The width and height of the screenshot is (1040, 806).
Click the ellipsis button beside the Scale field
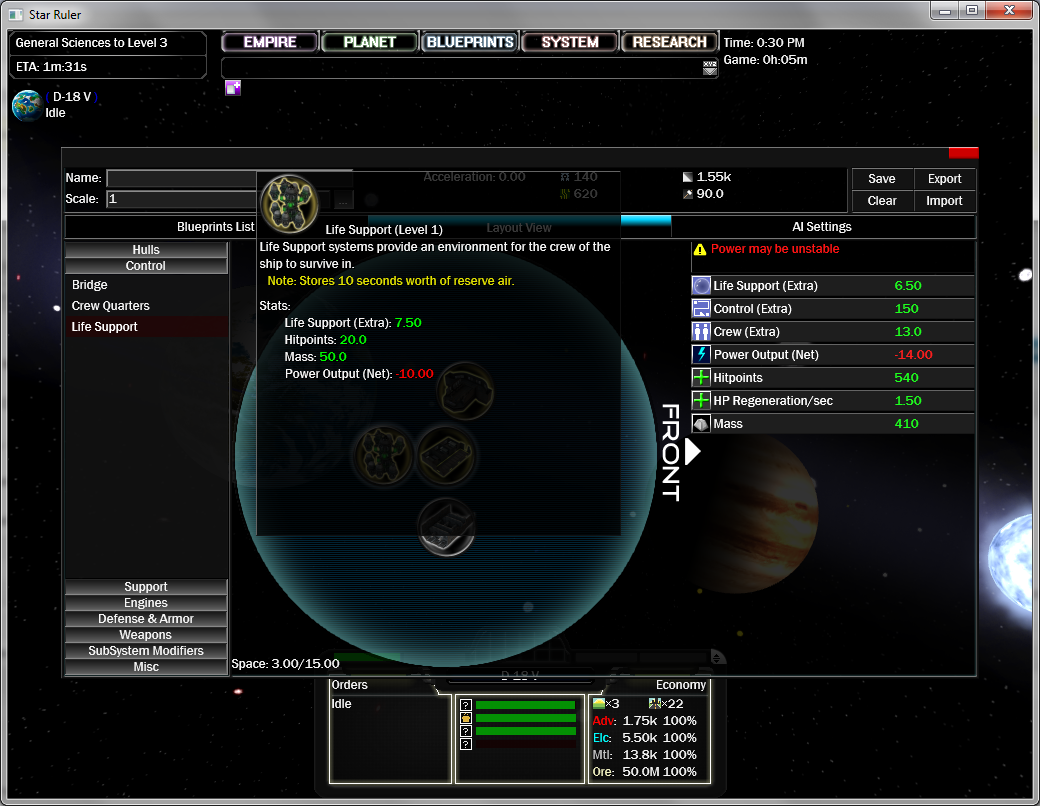pyautogui.click(x=343, y=199)
